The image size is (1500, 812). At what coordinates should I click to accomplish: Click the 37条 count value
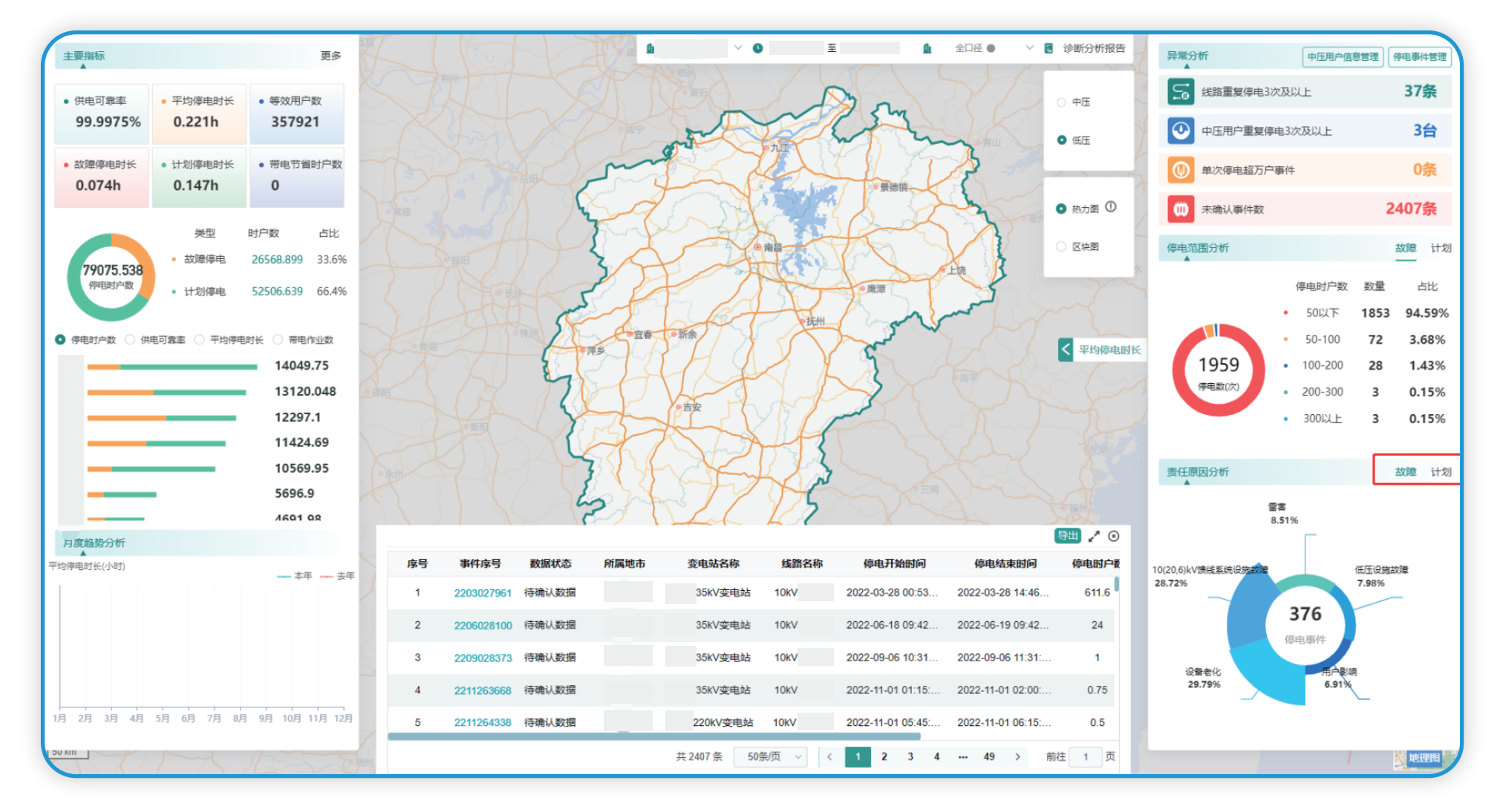[1420, 91]
